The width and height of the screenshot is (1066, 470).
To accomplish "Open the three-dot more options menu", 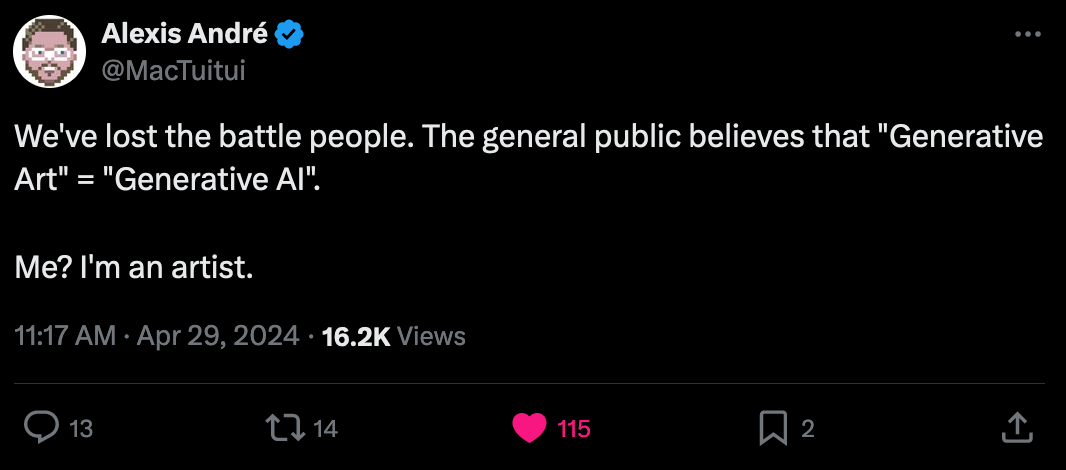I will click(1027, 34).
